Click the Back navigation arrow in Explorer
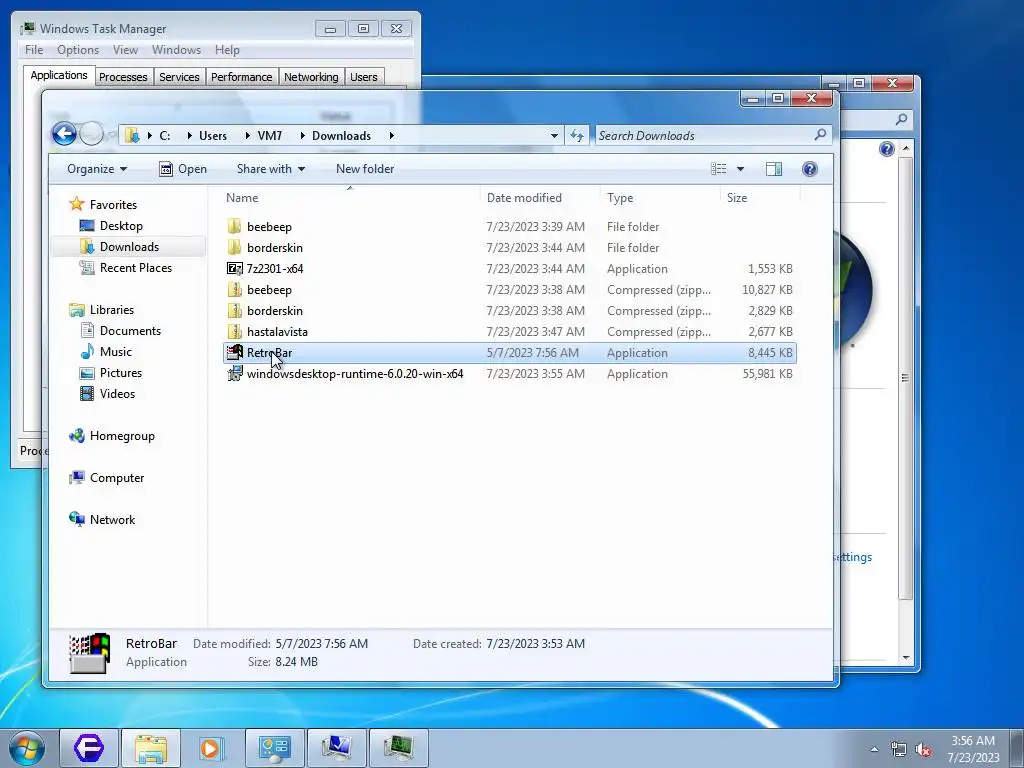Screen dimensions: 1024x768 [x=64, y=135]
